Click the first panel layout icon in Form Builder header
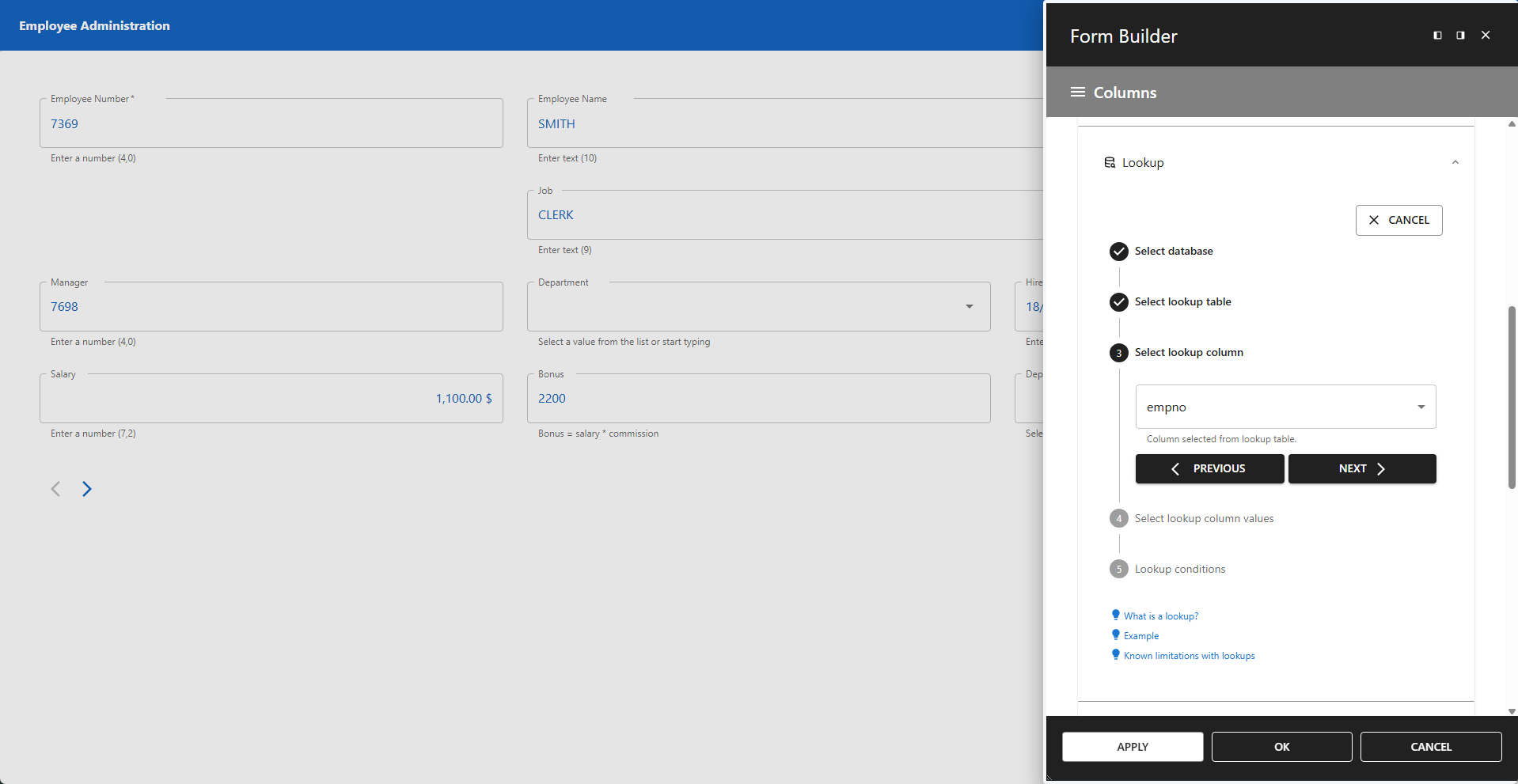Screen dimensions: 1518x784 [1436, 35]
